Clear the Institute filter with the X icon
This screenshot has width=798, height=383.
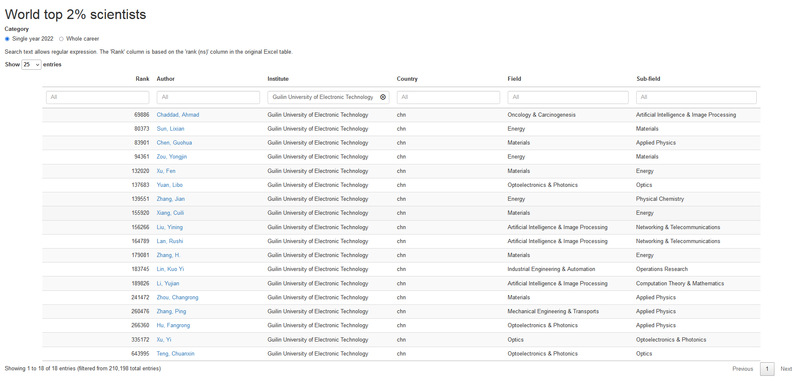383,97
